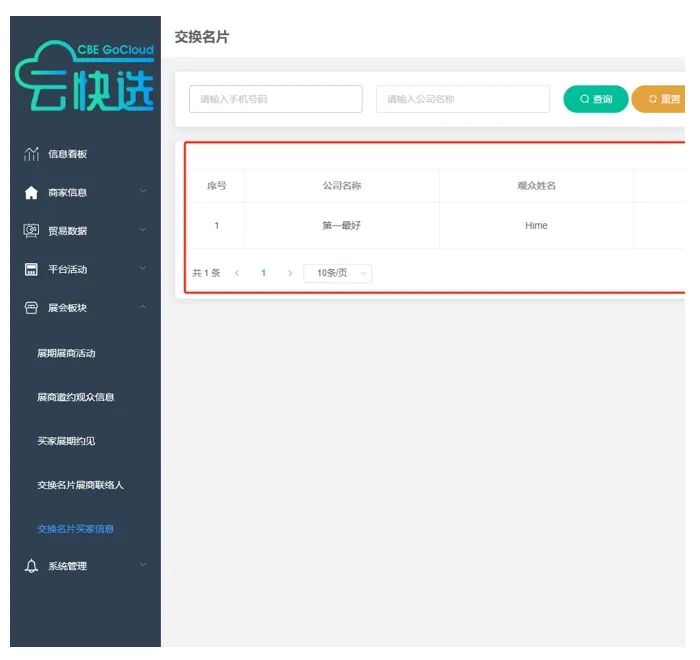The width and height of the screenshot is (700, 660).
Task: Click the 平台活动 sidebar icon
Action: point(31,269)
